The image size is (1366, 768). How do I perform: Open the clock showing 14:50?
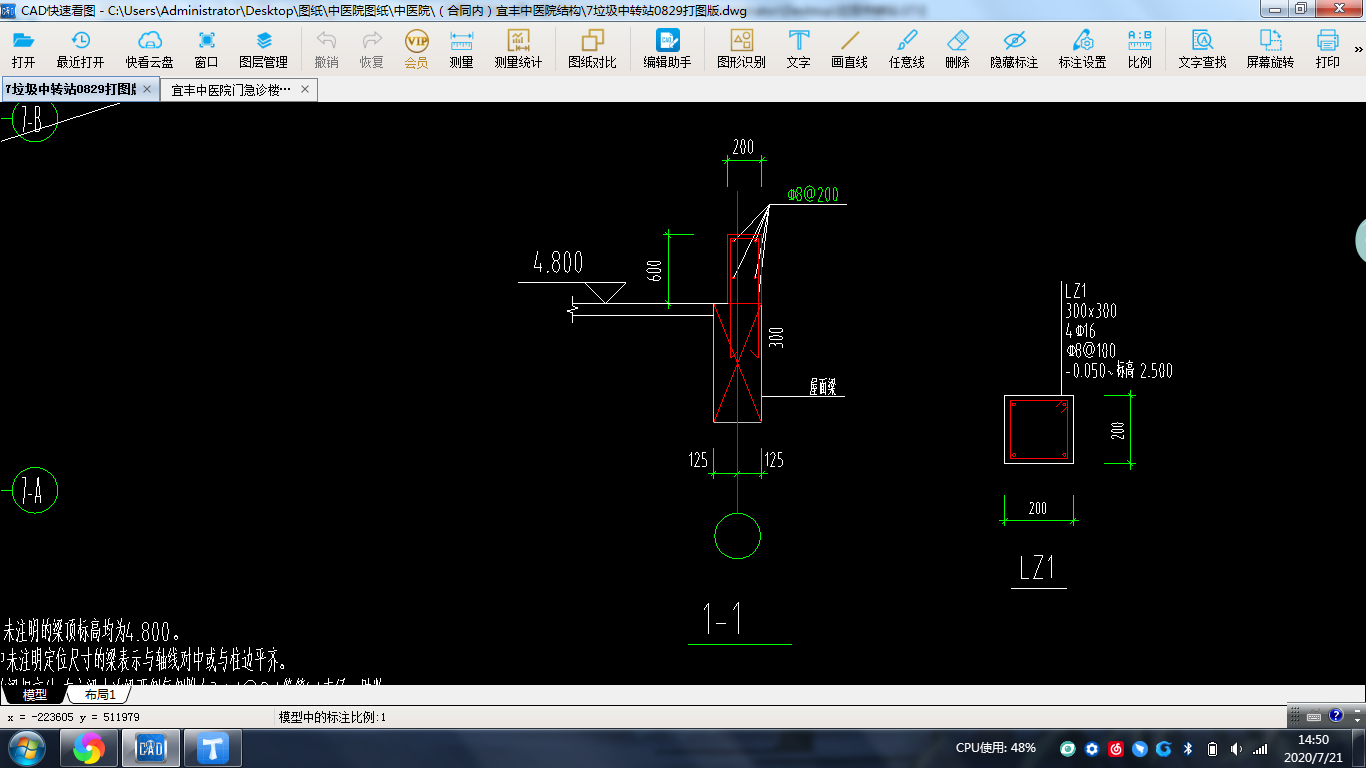coord(1313,748)
